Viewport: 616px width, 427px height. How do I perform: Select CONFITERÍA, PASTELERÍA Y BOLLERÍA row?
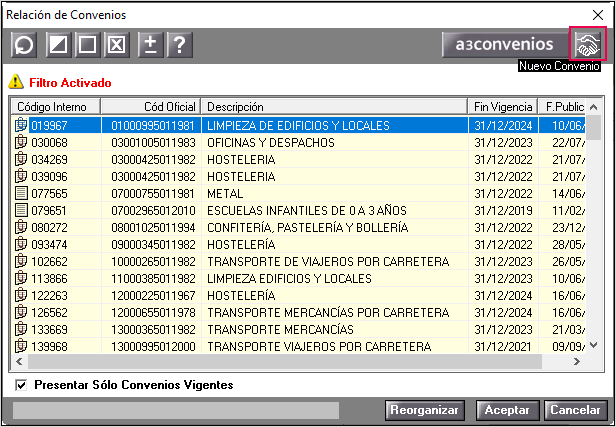click(299, 227)
